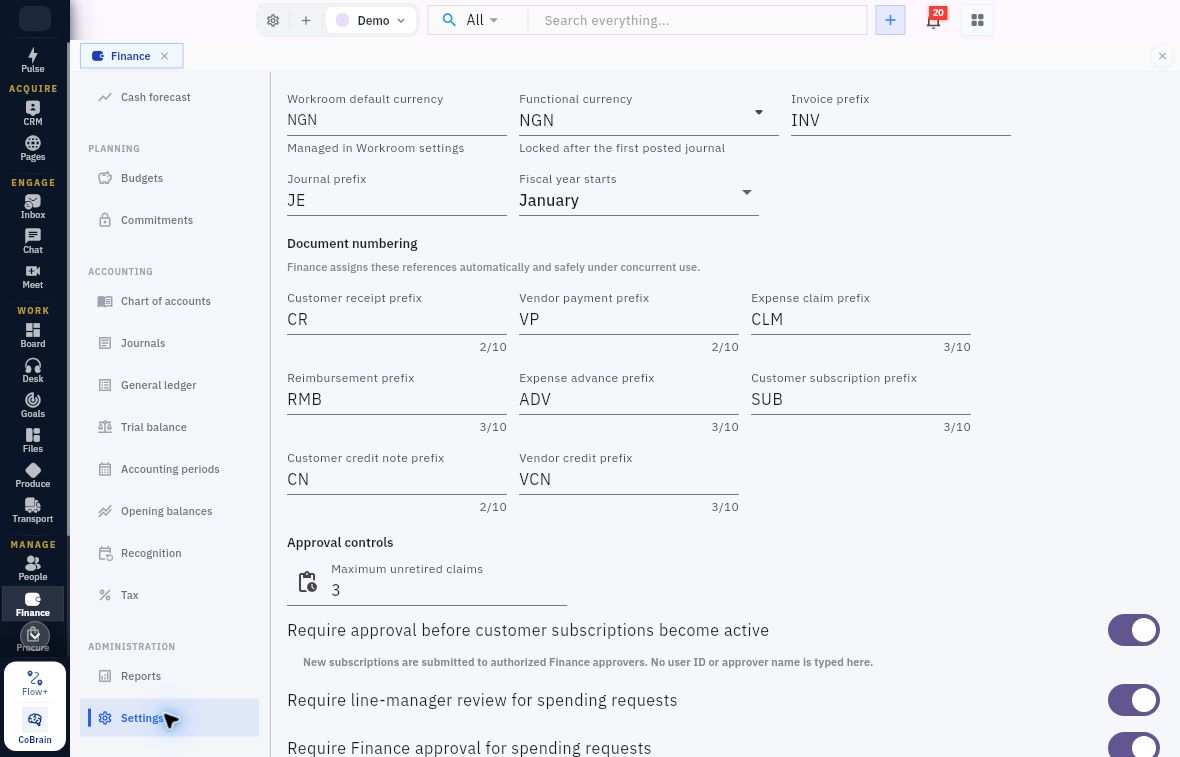Screen dimensions: 1180x757
Task: Open Goals module
Action: click(32, 405)
